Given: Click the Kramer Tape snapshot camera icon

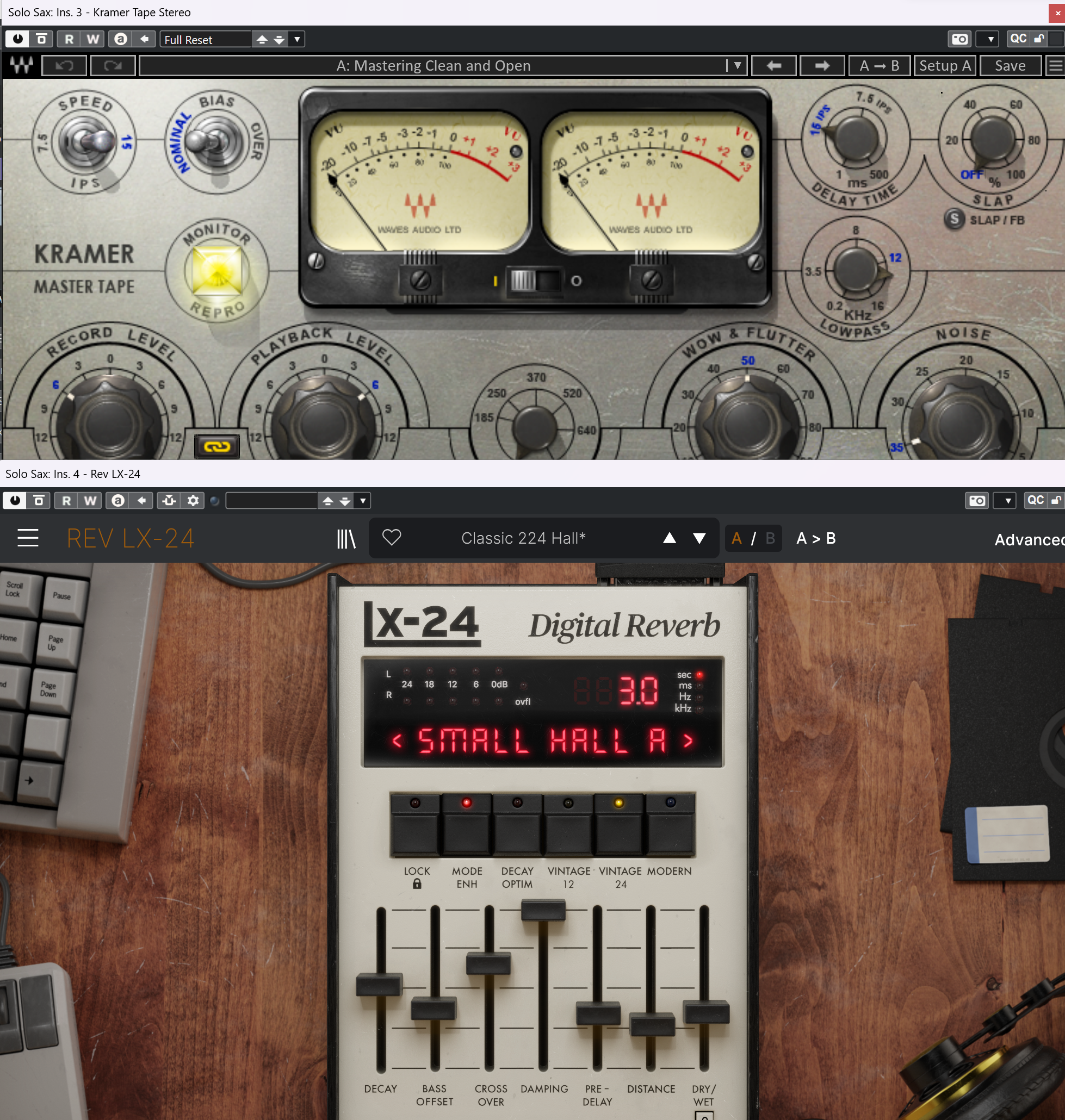Looking at the screenshot, I should [959, 39].
